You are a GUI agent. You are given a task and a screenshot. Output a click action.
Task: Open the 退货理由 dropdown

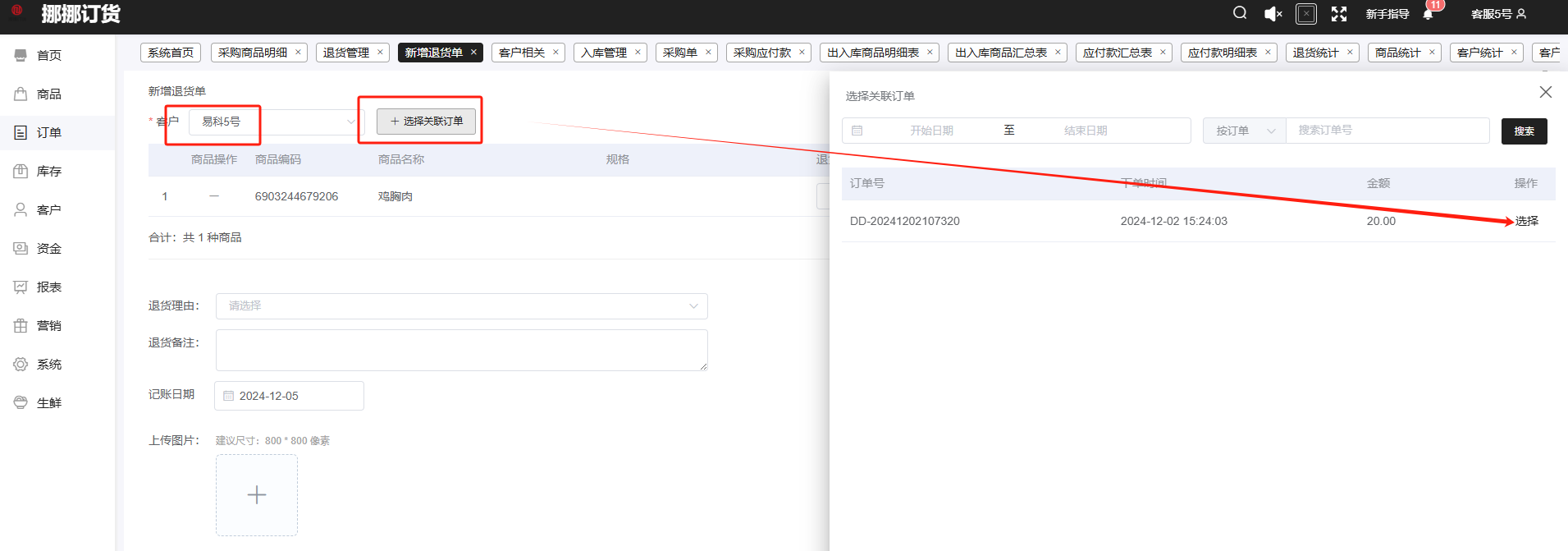pos(461,306)
